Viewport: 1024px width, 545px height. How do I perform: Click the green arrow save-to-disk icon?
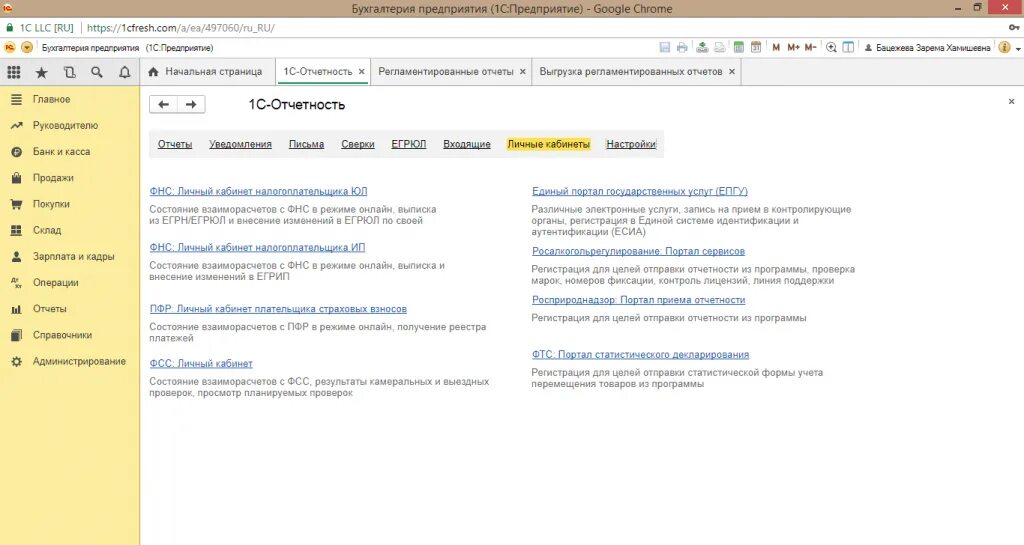(x=702, y=47)
